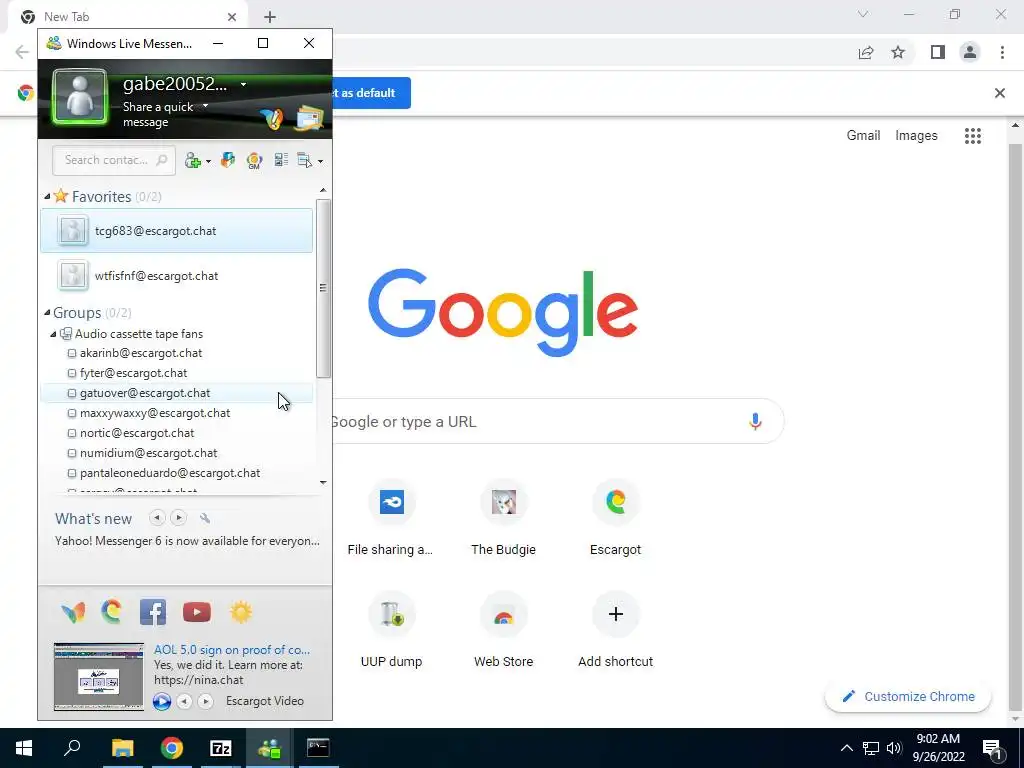Select contact wtfisfnf@escargot.chat
The width and height of the screenshot is (1024, 768).
tap(176, 276)
